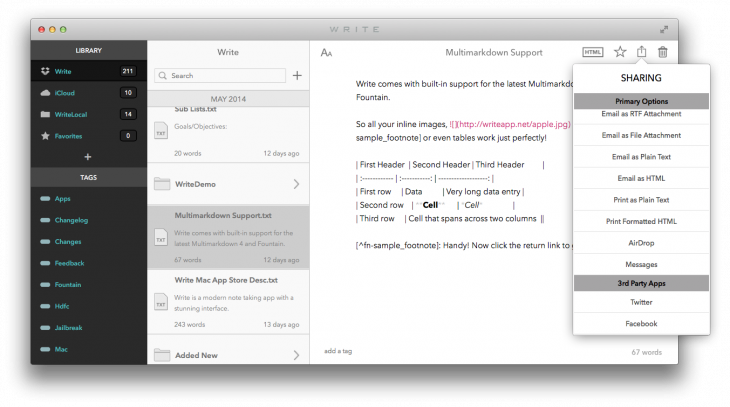Click the share icon in toolbar

(x=642, y=51)
